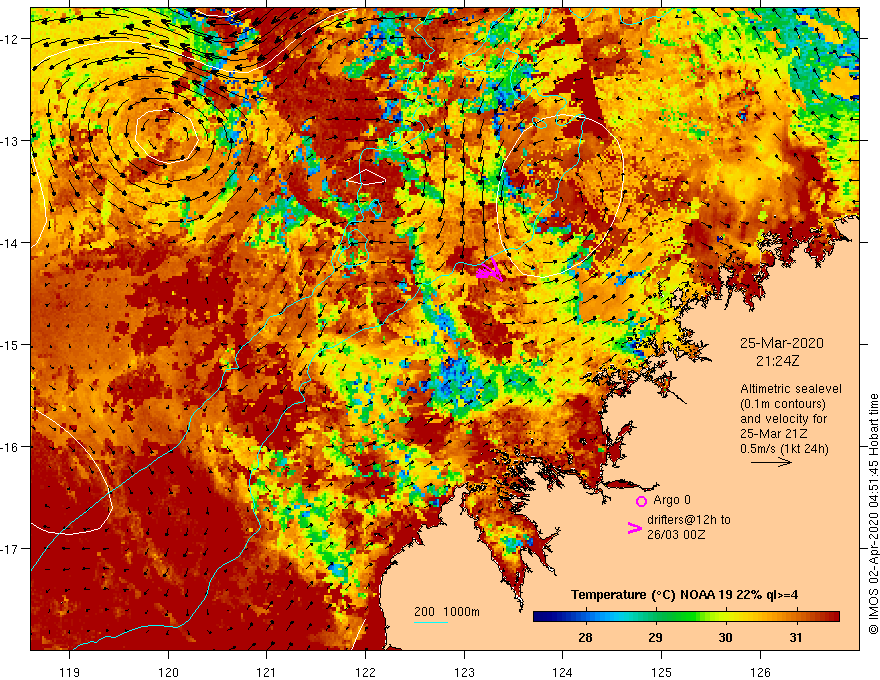Click the color bar label '30'
The height and width of the screenshot is (680, 880).
pos(725,638)
